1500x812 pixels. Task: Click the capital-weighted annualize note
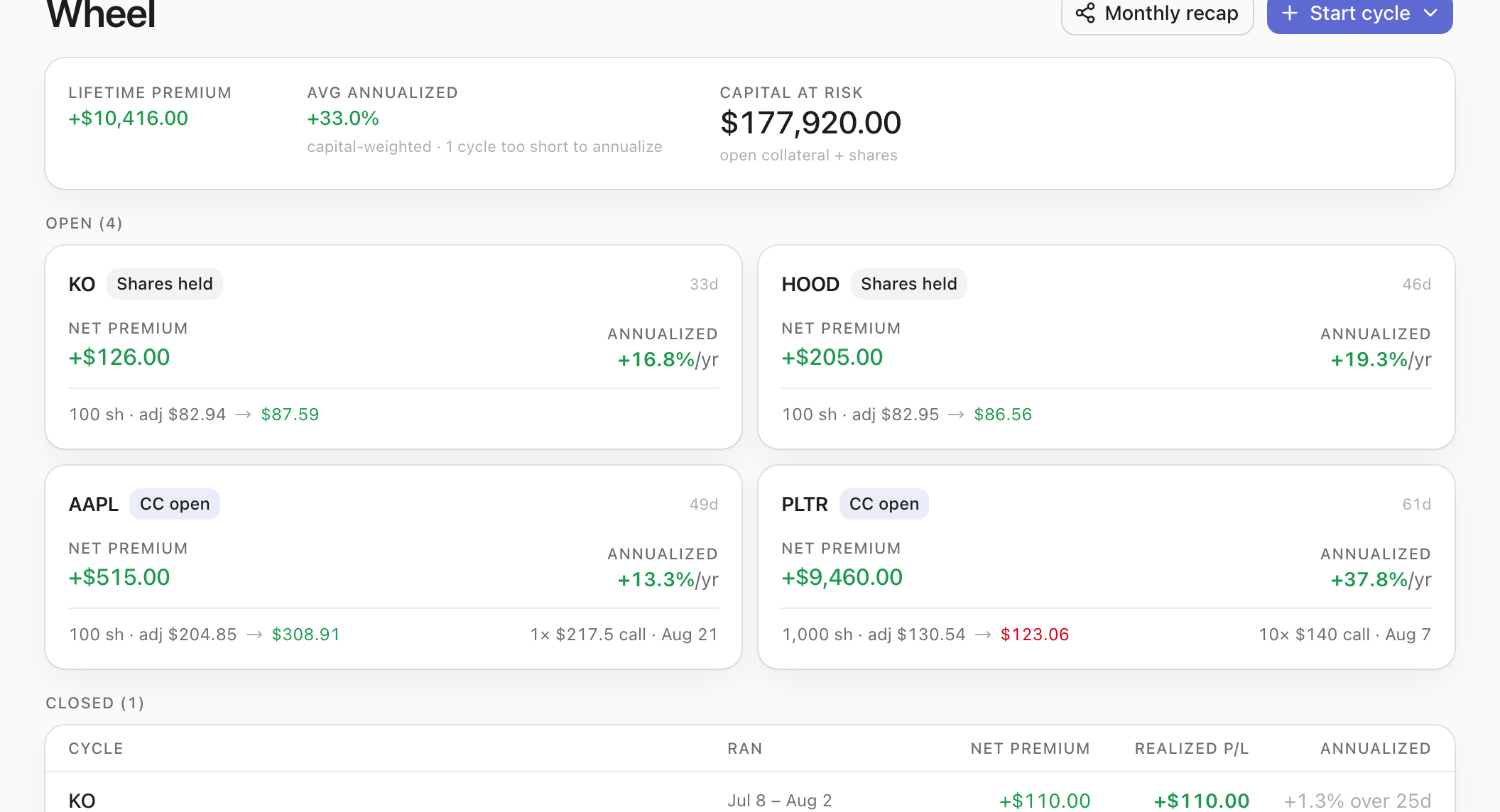[484, 147]
